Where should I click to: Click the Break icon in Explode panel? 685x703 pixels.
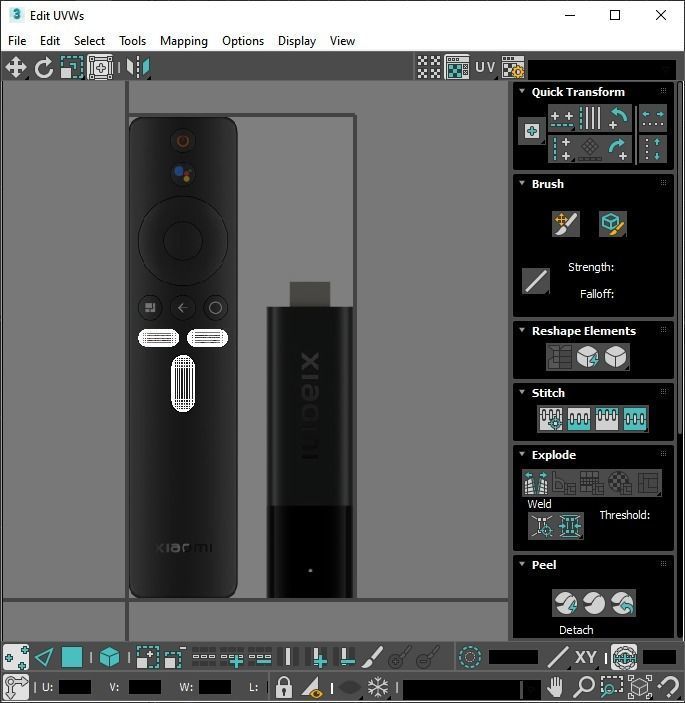tap(536, 483)
